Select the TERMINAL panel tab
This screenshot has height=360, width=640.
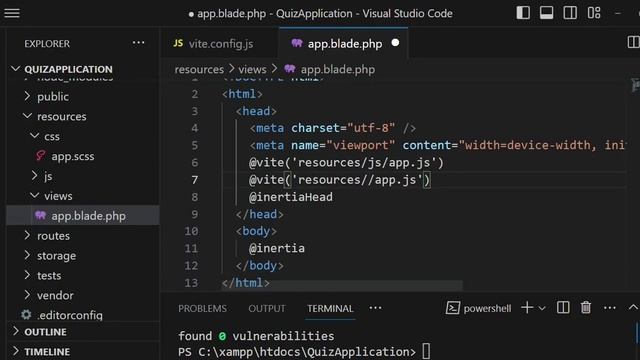point(330,309)
